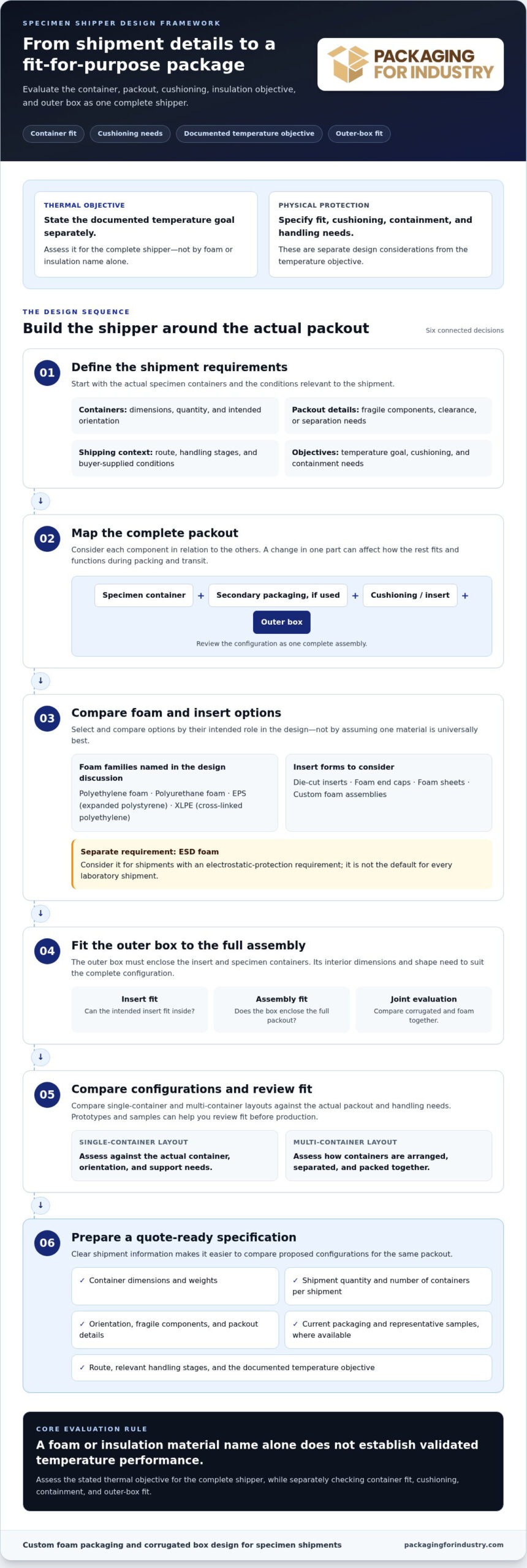Image resolution: width=527 pixels, height=1568 pixels.
Task: Select the Container fit pill
Action: pos(53,134)
